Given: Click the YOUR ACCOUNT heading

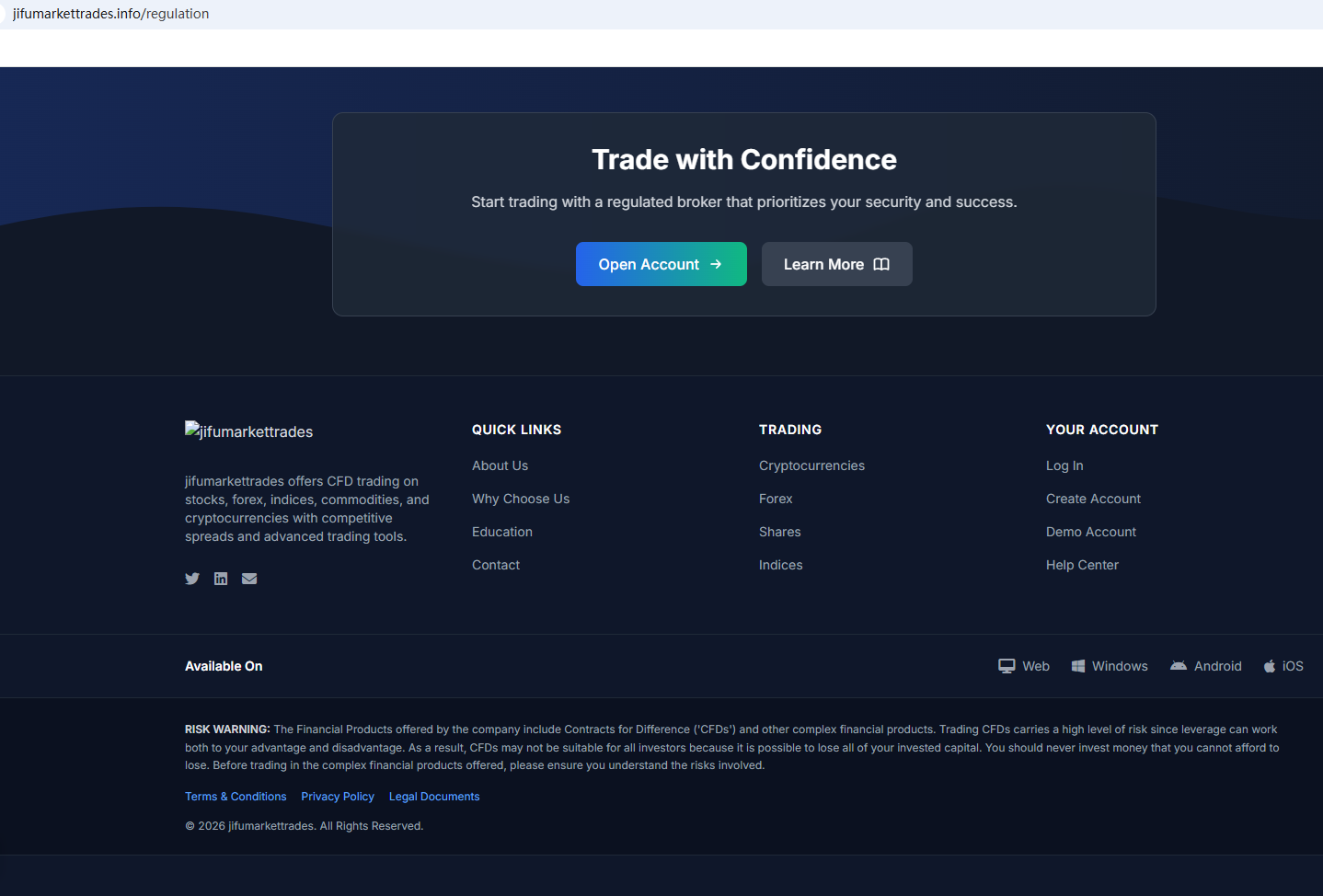Looking at the screenshot, I should pyautogui.click(x=1102, y=430).
